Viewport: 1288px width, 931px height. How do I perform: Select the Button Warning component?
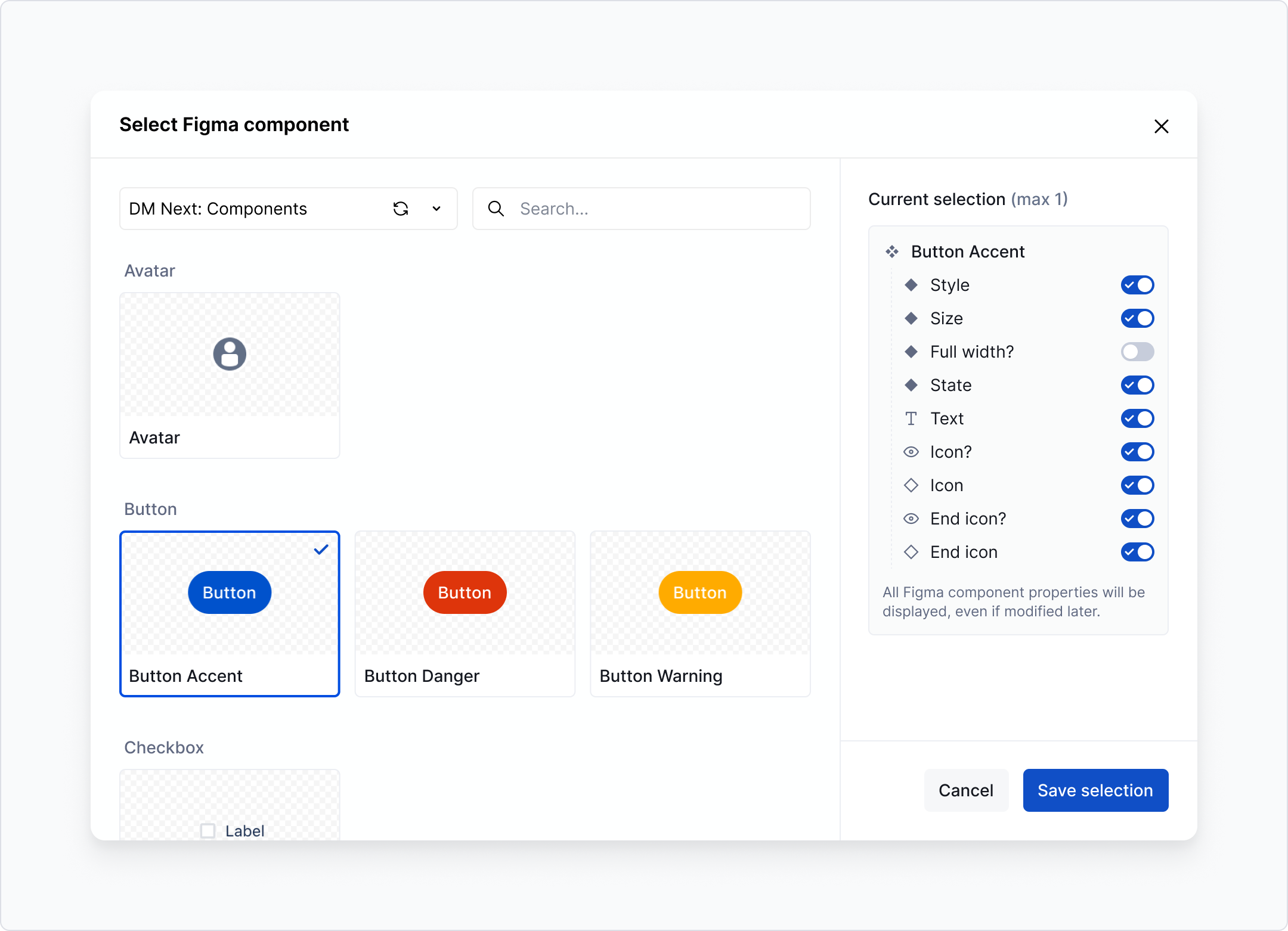point(699,614)
